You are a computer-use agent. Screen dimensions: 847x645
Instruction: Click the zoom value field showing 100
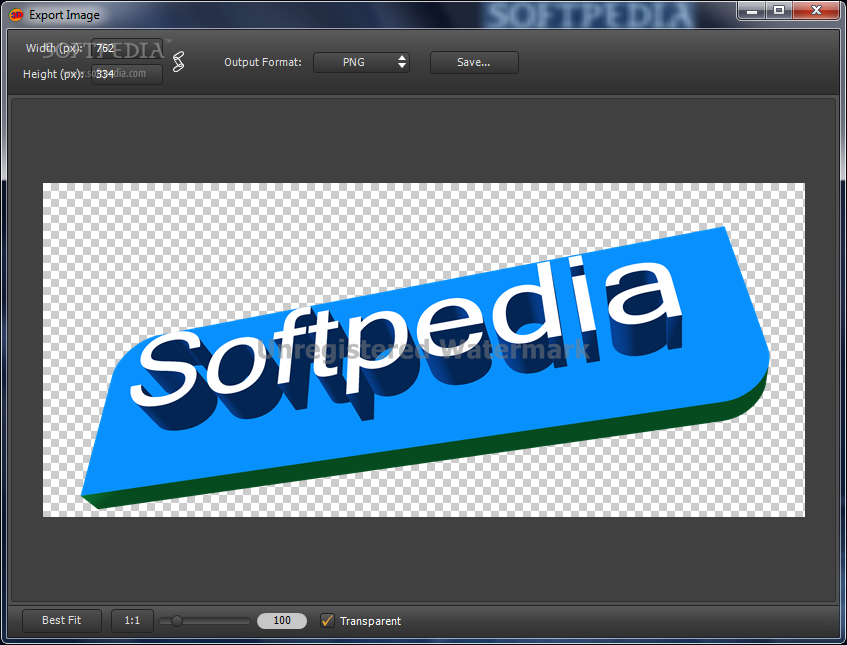(x=282, y=620)
